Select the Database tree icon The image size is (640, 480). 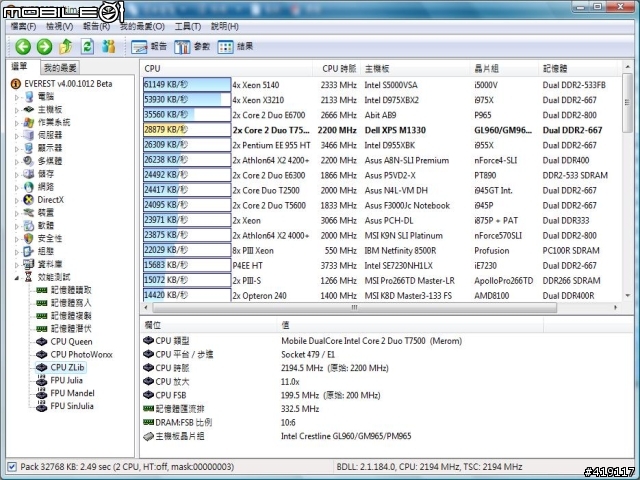(x=29, y=264)
